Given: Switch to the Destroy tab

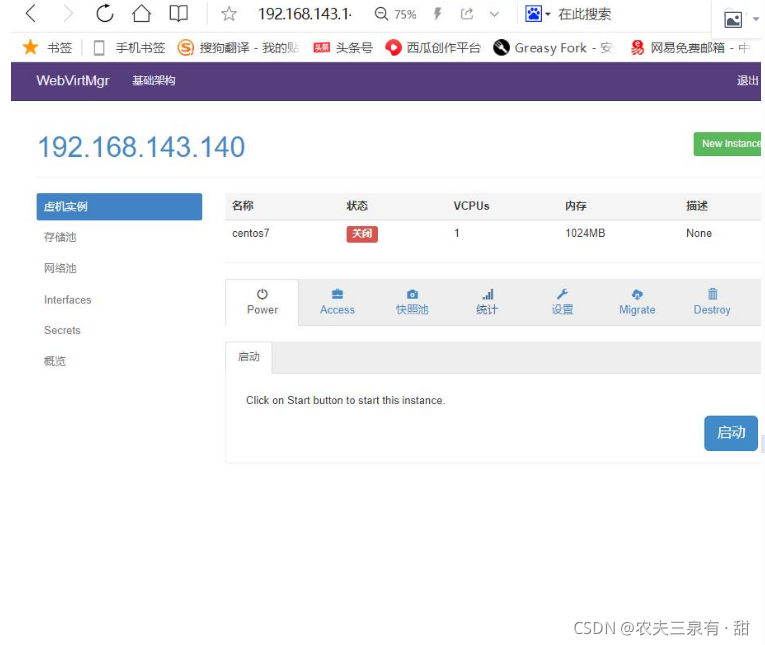Looking at the screenshot, I should 712,302.
